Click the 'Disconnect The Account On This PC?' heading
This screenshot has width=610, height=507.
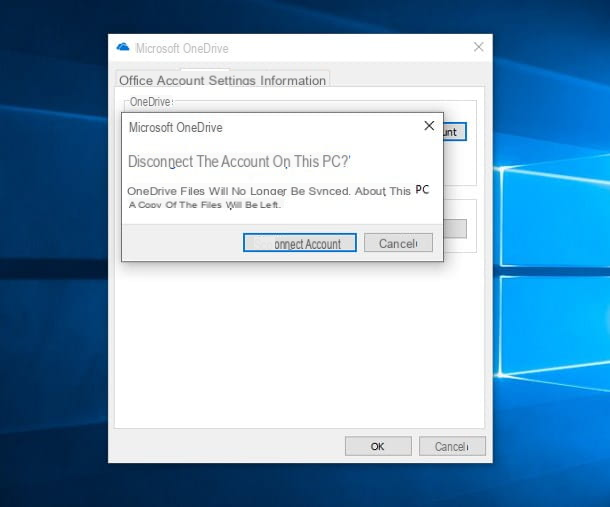pyautogui.click(x=239, y=161)
